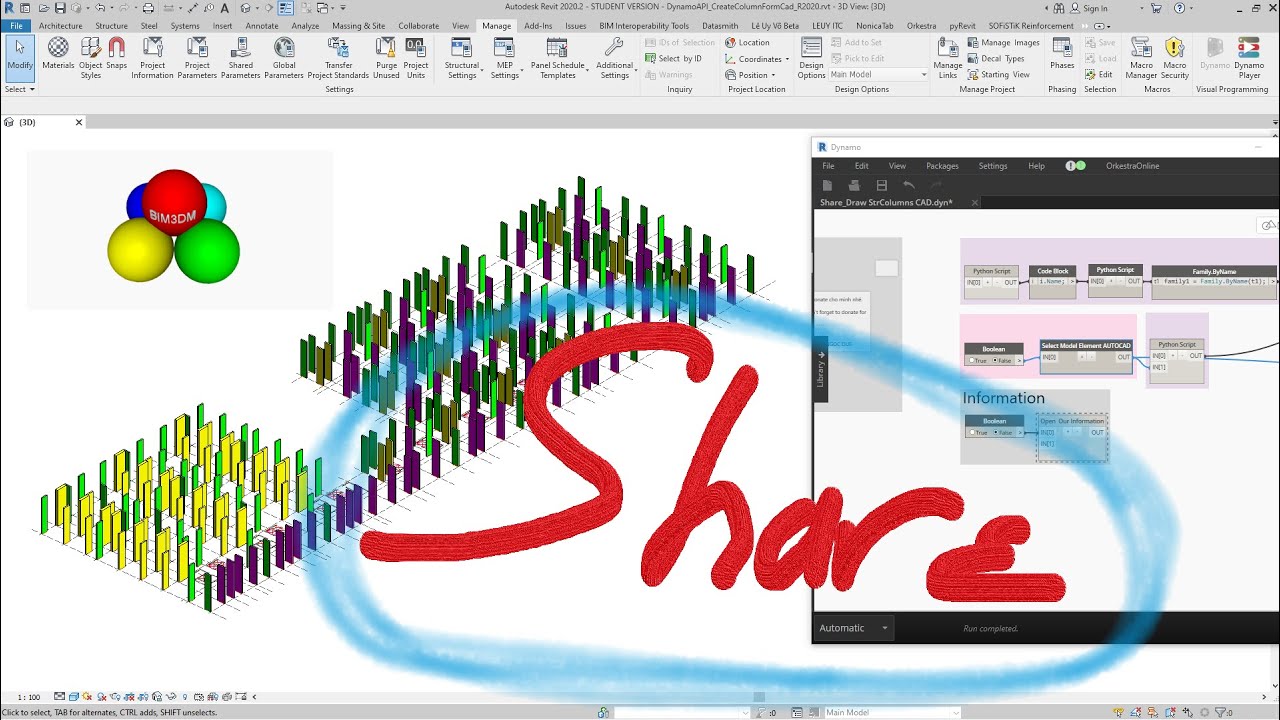Click the BIM3DM logo thumbnail

pyautogui.click(x=180, y=229)
